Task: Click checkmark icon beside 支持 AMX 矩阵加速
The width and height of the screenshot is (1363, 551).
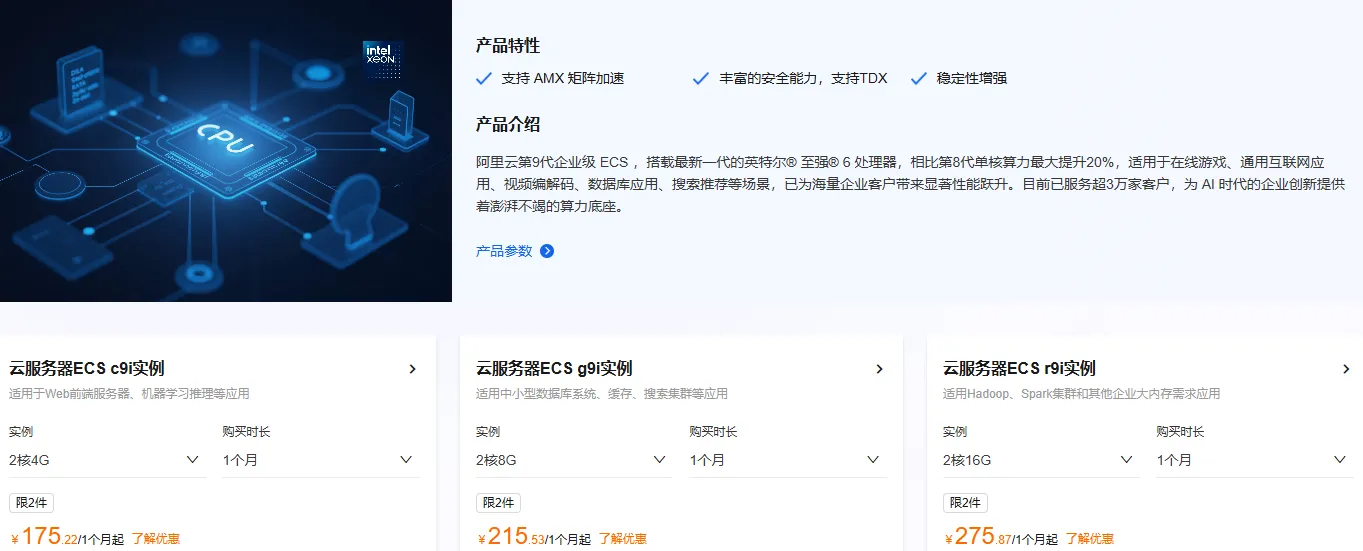Action: pos(484,78)
